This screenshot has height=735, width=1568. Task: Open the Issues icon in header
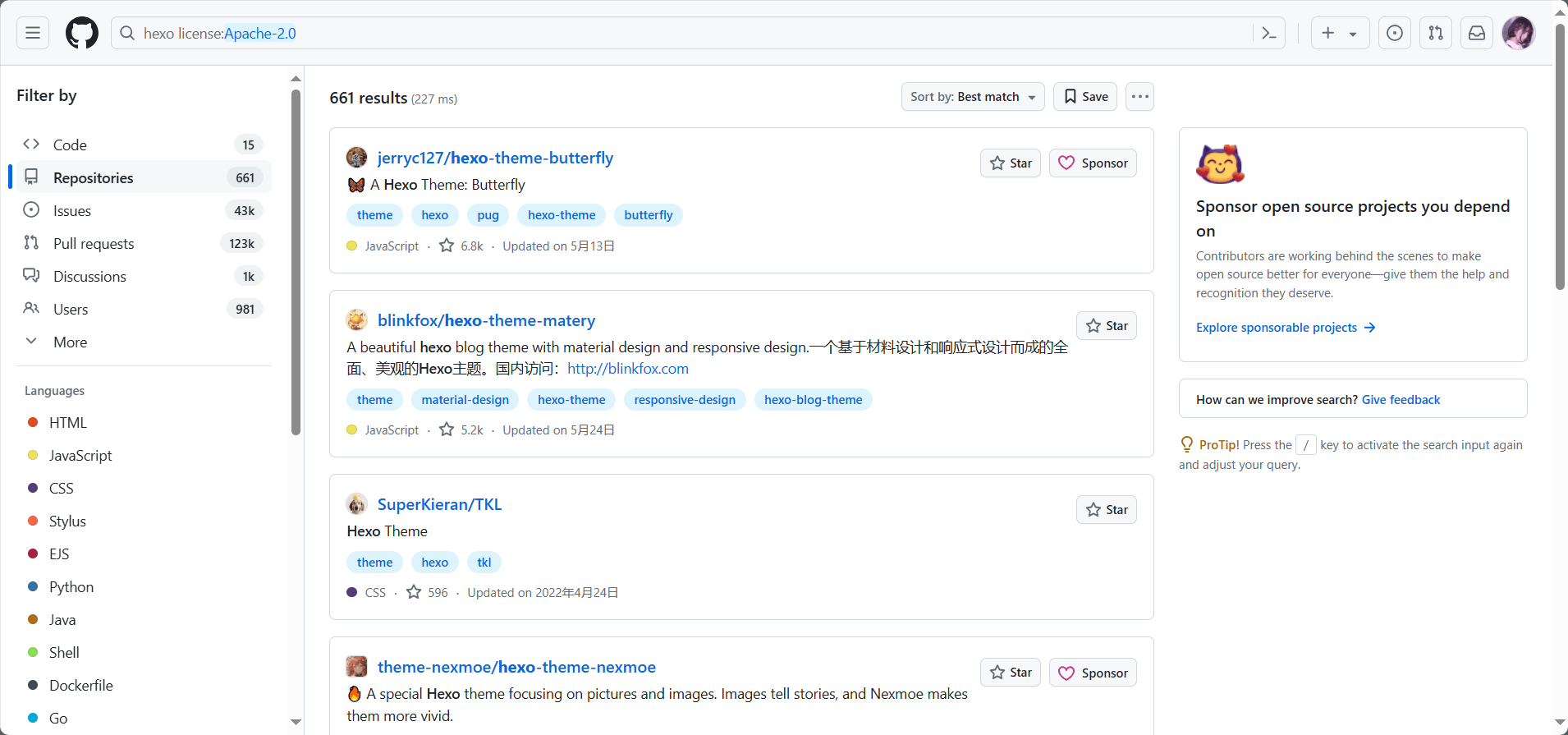[1395, 33]
